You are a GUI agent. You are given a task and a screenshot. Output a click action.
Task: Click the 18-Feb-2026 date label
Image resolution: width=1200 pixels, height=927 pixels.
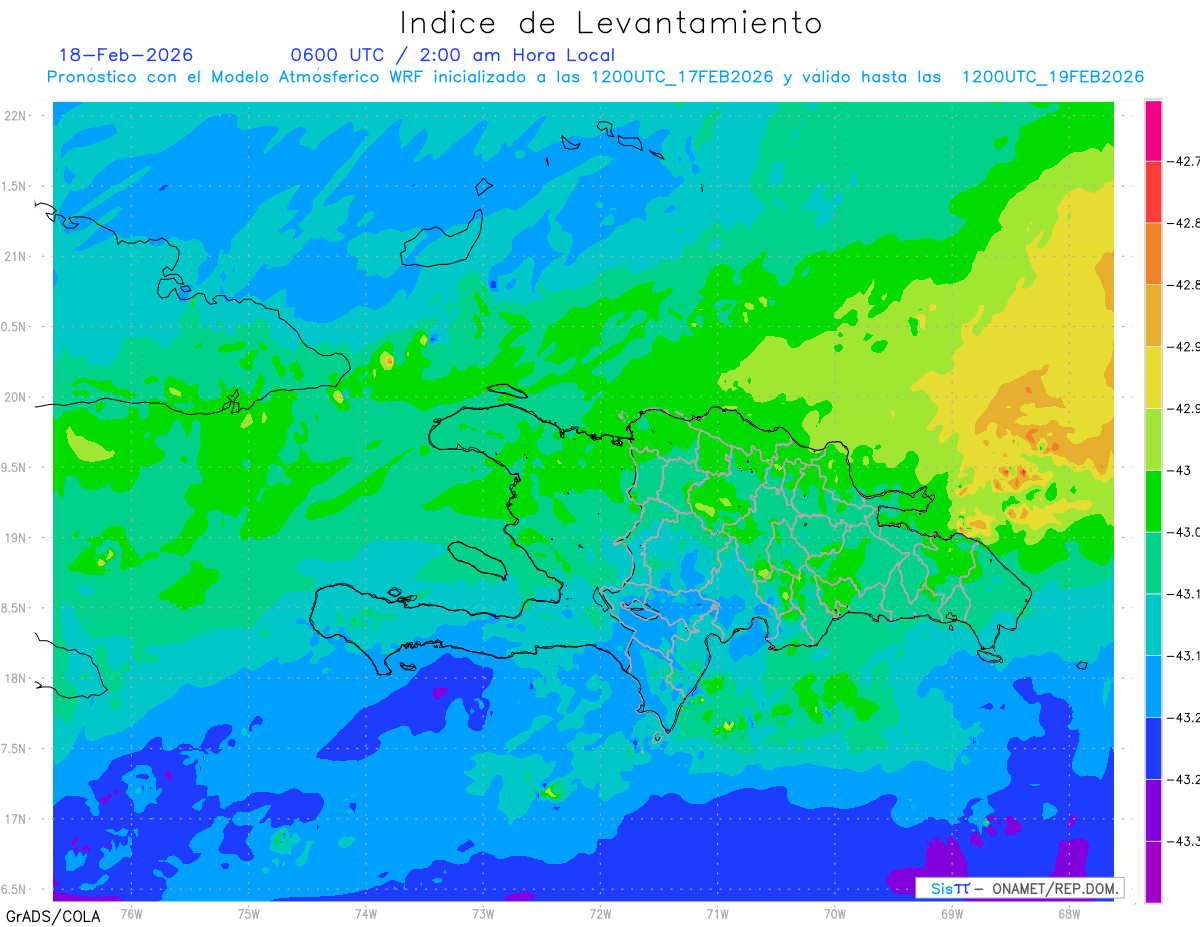126,55
